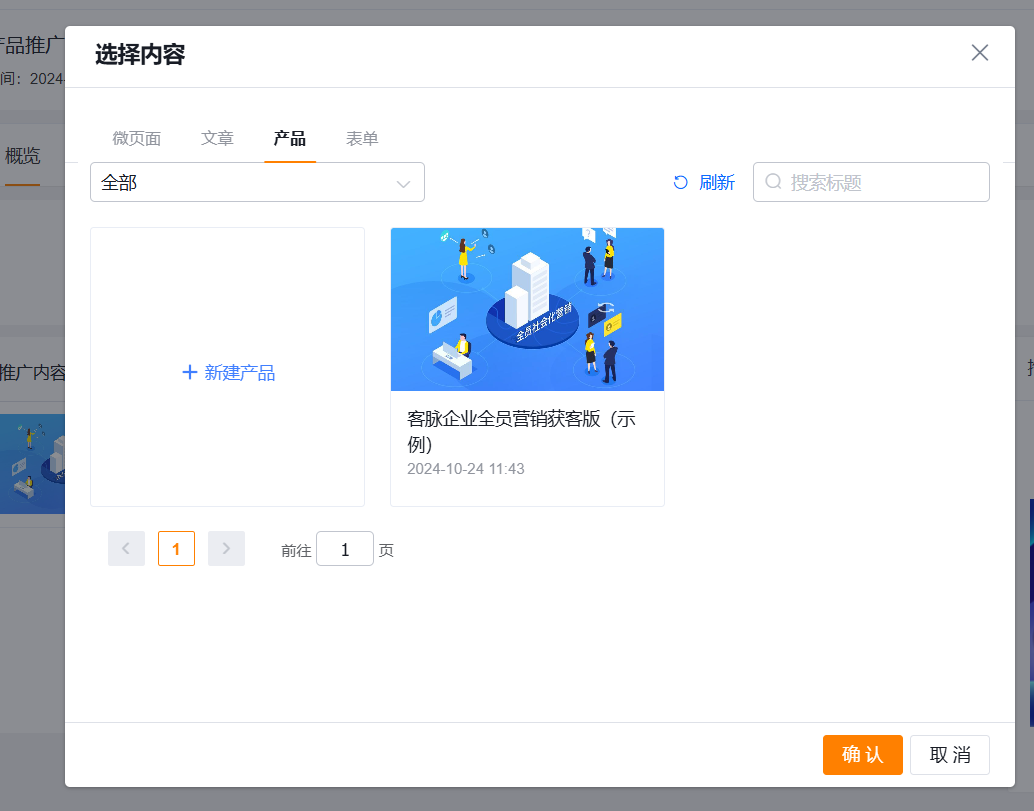Screen dimensions: 1034x811
Task: Open the 表单 tab
Action: [362, 138]
